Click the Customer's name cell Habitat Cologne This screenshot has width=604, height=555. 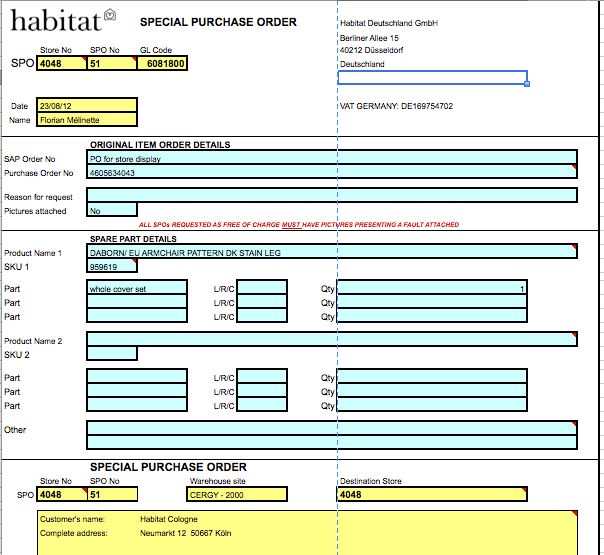(x=170, y=519)
